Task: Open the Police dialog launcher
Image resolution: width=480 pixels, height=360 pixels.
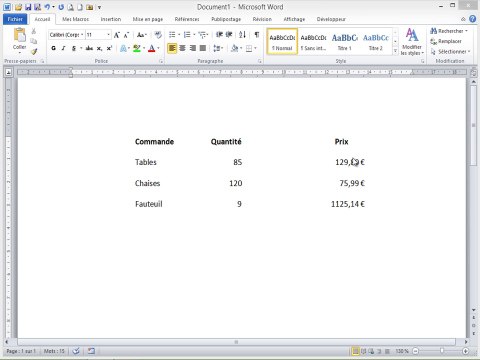Action: pyautogui.click(x=161, y=61)
